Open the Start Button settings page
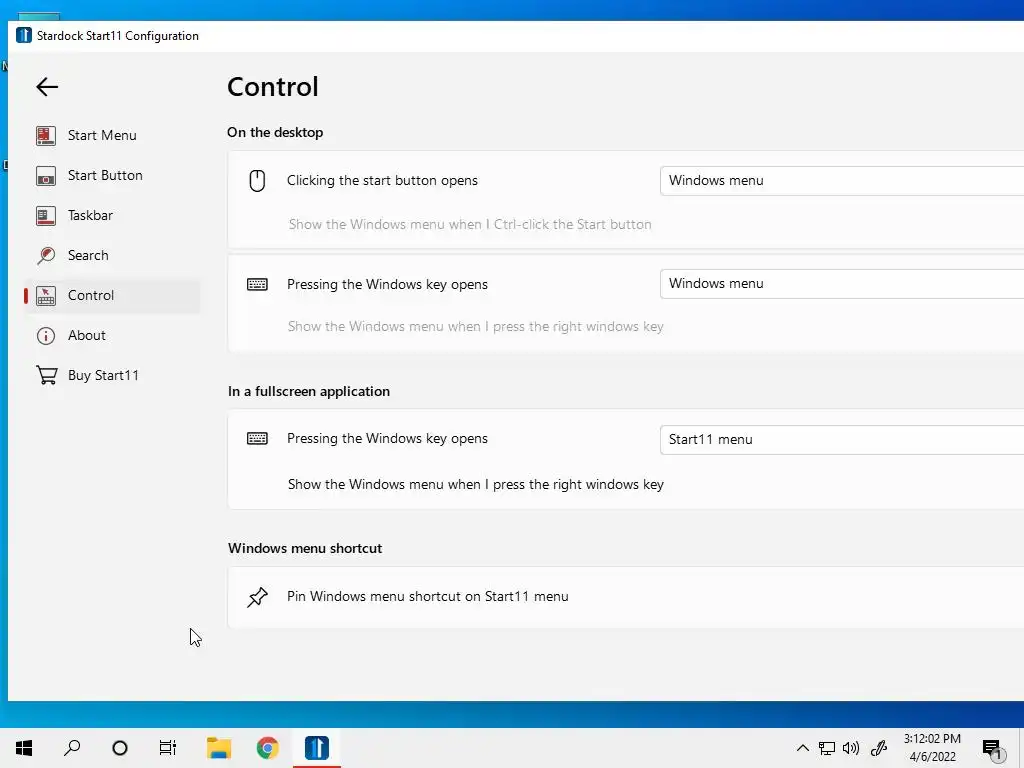Screen dimensions: 1024x768 (x=112, y=175)
